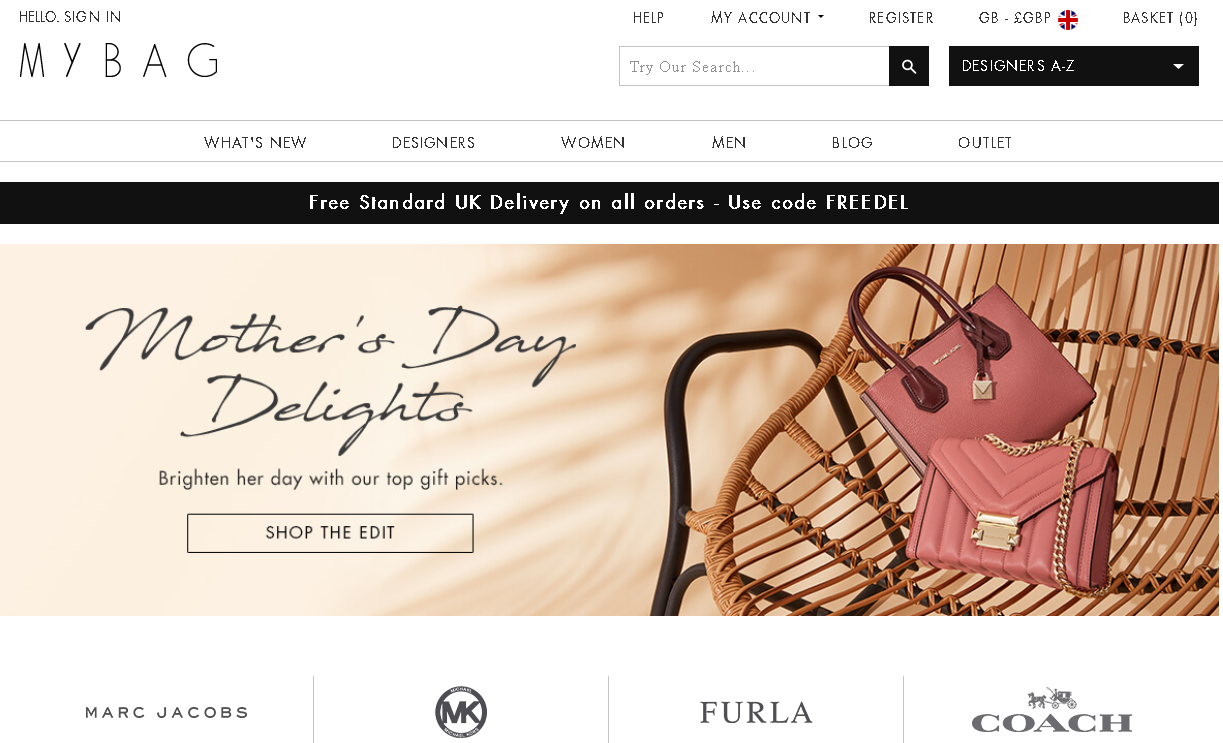Click the Try Our Search input field
Viewport: 1223px width, 743px height.
pos(754,66)
